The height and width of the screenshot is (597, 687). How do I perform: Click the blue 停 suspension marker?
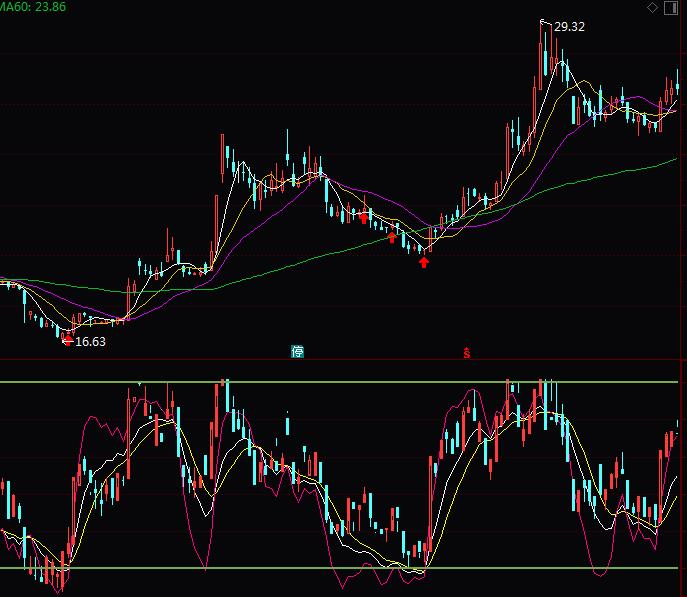coord(297,351)
